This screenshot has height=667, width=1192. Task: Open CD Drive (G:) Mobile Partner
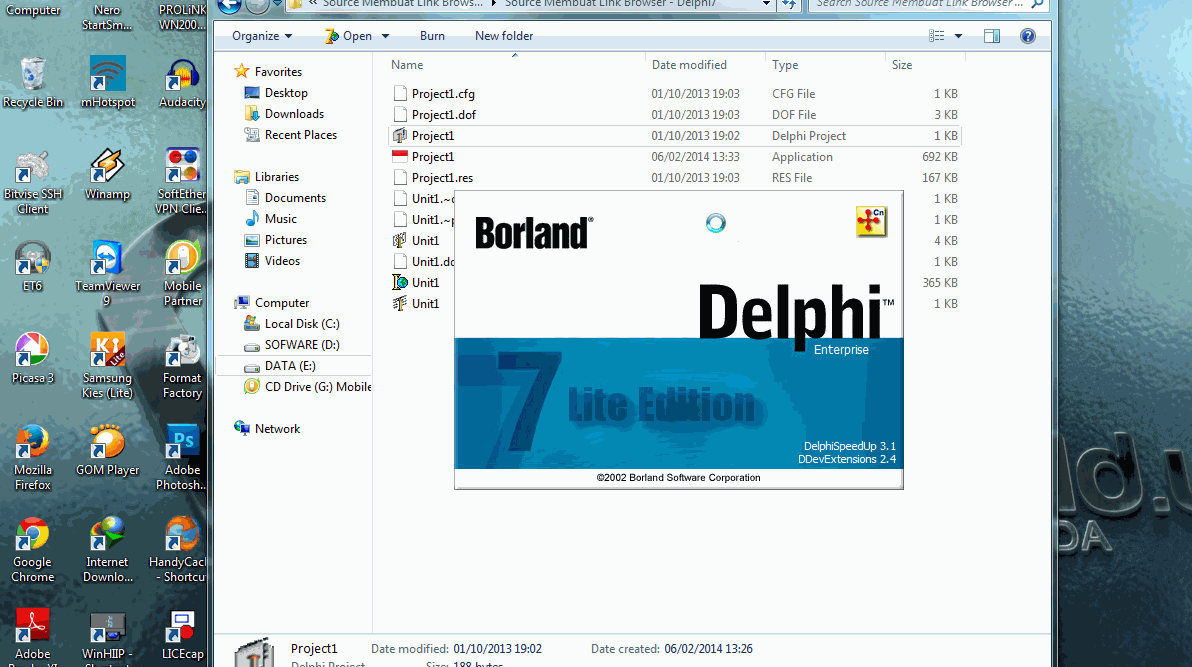pyautogui.click(x=307, y=386)
